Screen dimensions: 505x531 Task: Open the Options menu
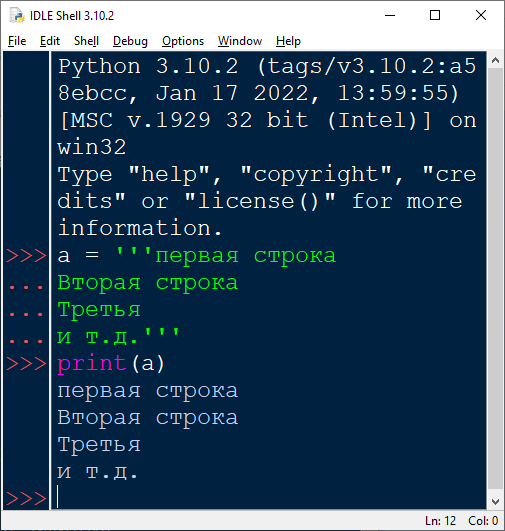point(183,41)
